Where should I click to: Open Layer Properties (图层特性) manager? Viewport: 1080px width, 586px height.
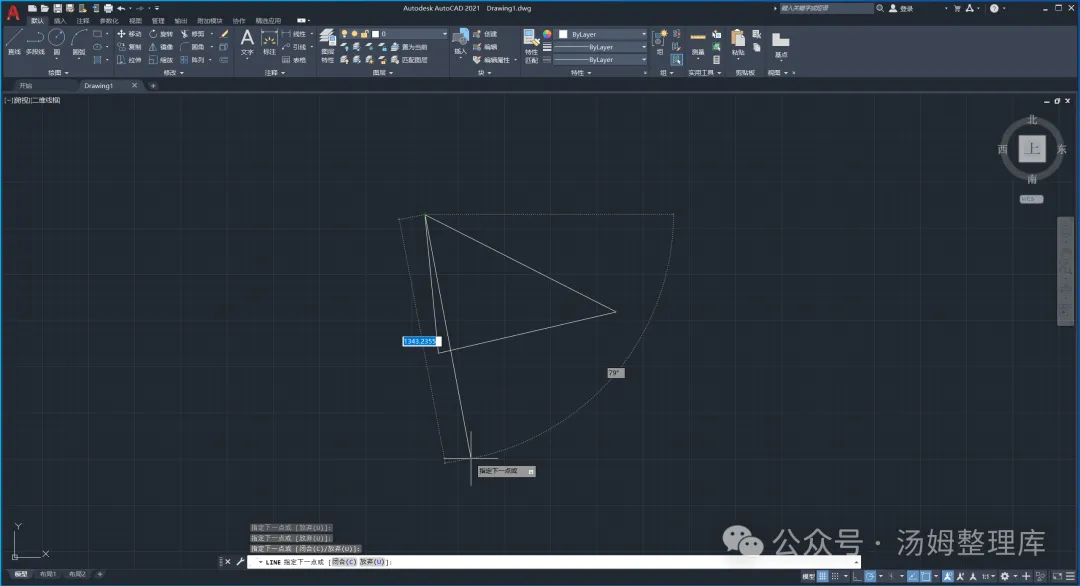coord(327,45)
